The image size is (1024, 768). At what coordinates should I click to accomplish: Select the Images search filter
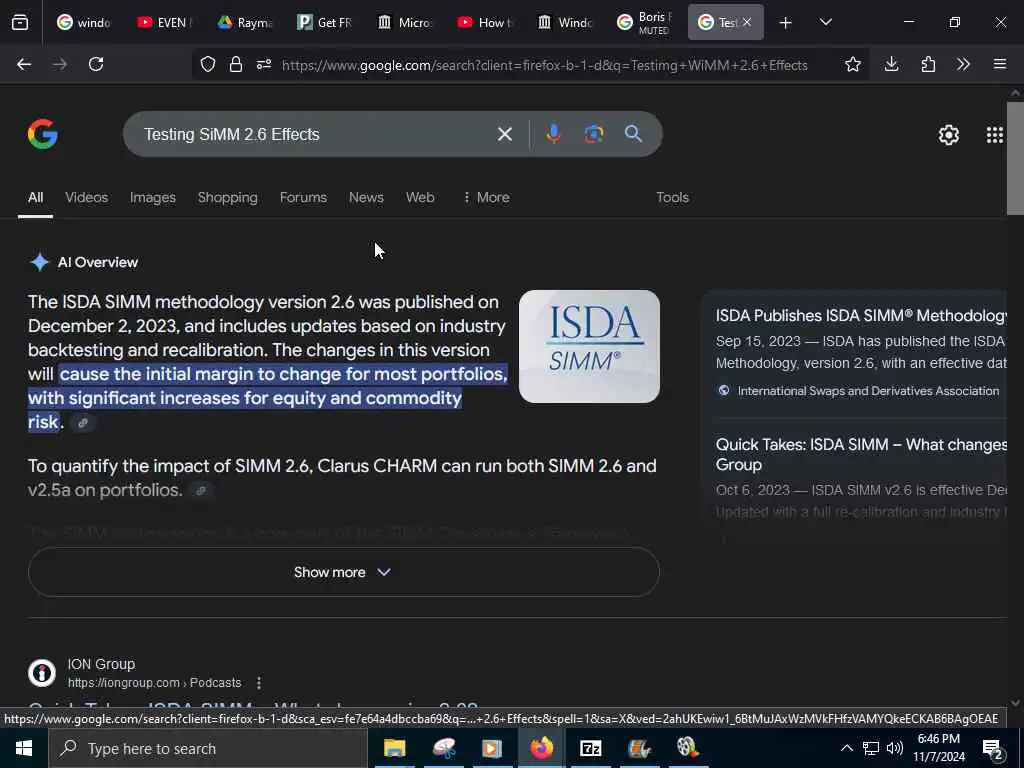pos(153,197)
